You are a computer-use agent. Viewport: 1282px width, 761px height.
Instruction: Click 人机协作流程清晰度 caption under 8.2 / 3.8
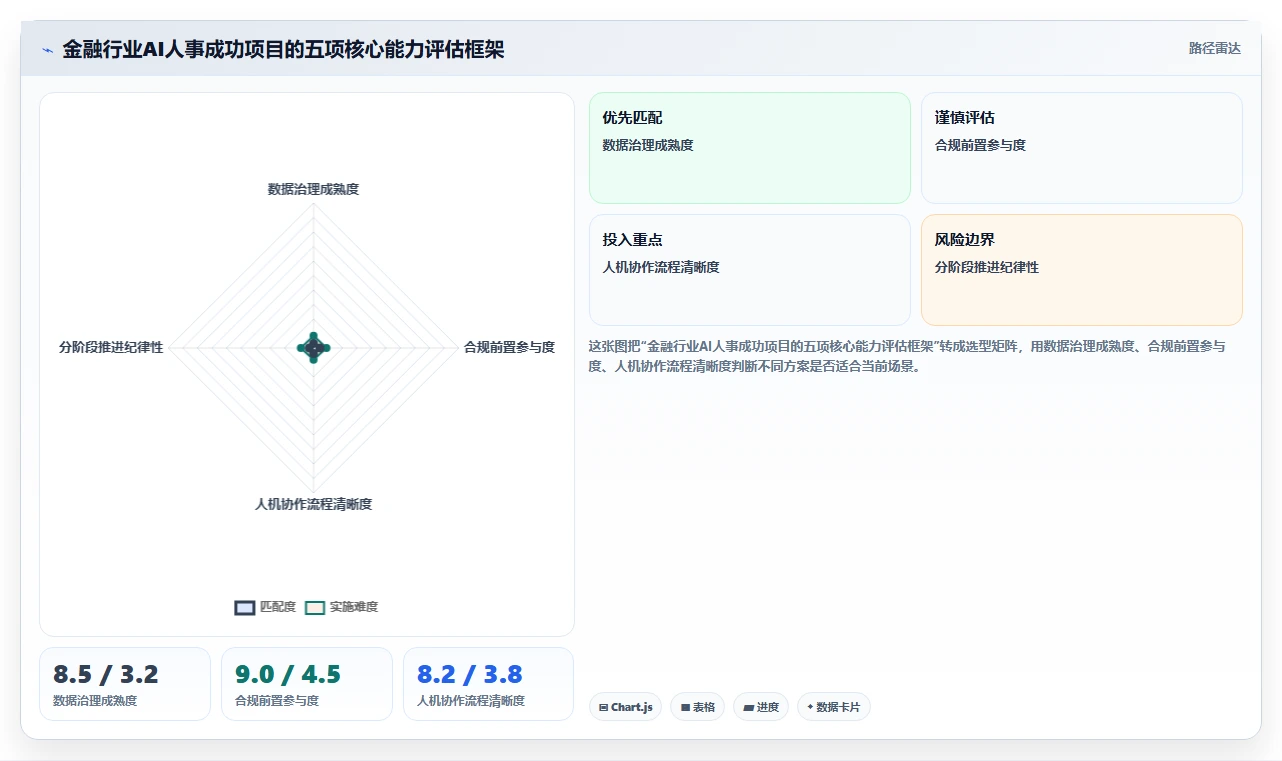pos(471,701)
